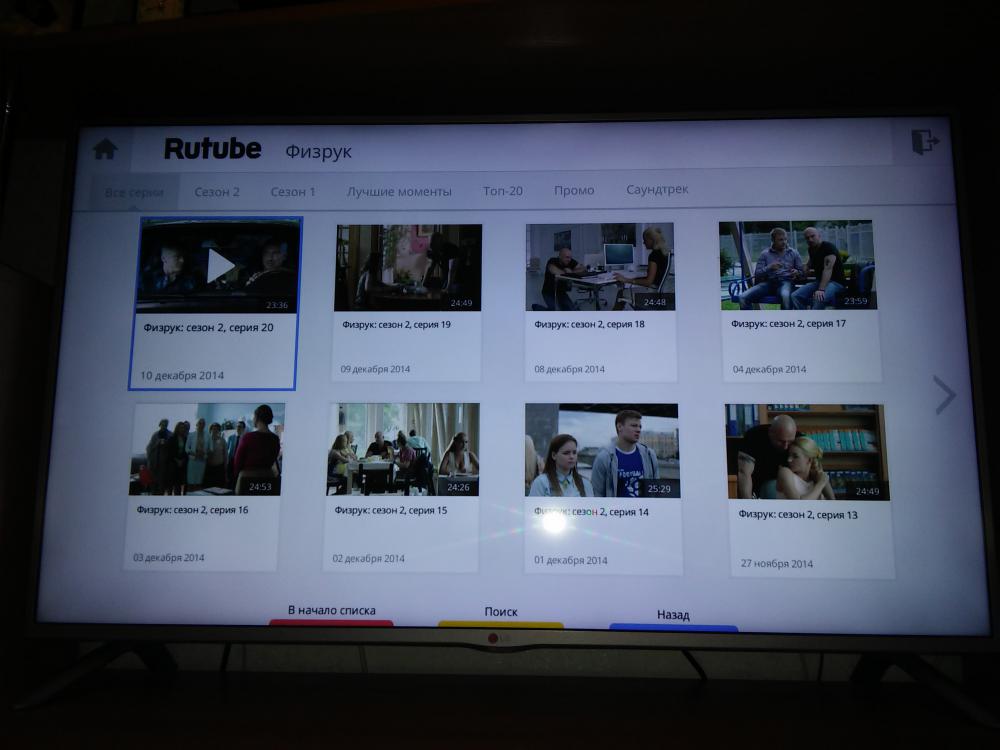Screen dimensions: 1000x750
Task: Open the 'Лучшие моменты' tab
Action: coord(399,191)
